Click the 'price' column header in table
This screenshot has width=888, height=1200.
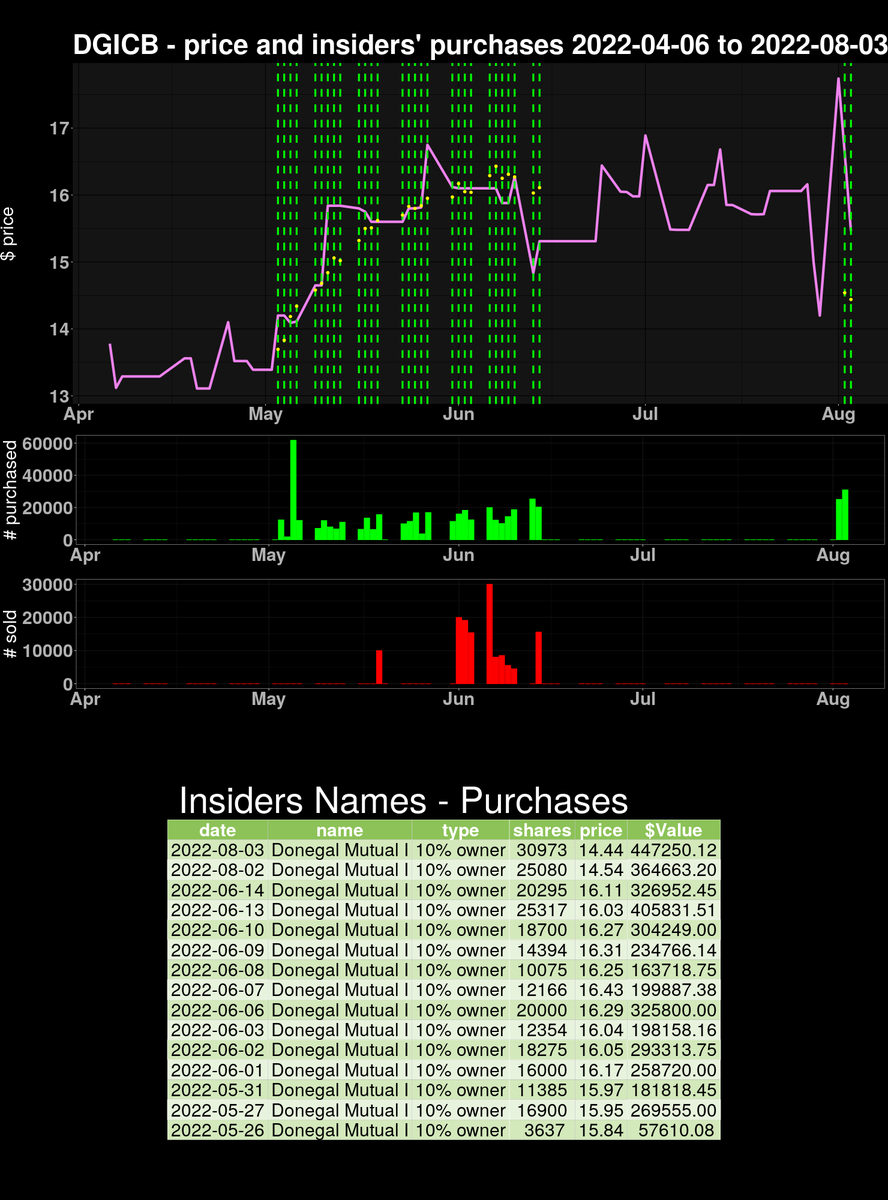click(601, 830)
